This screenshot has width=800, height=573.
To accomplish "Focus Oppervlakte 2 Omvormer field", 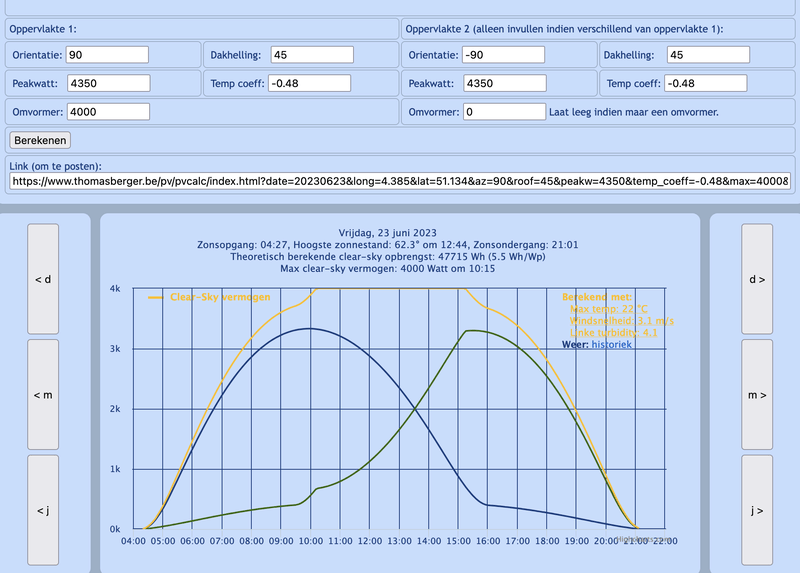I will pyautogui.click(x=504, y=112).
